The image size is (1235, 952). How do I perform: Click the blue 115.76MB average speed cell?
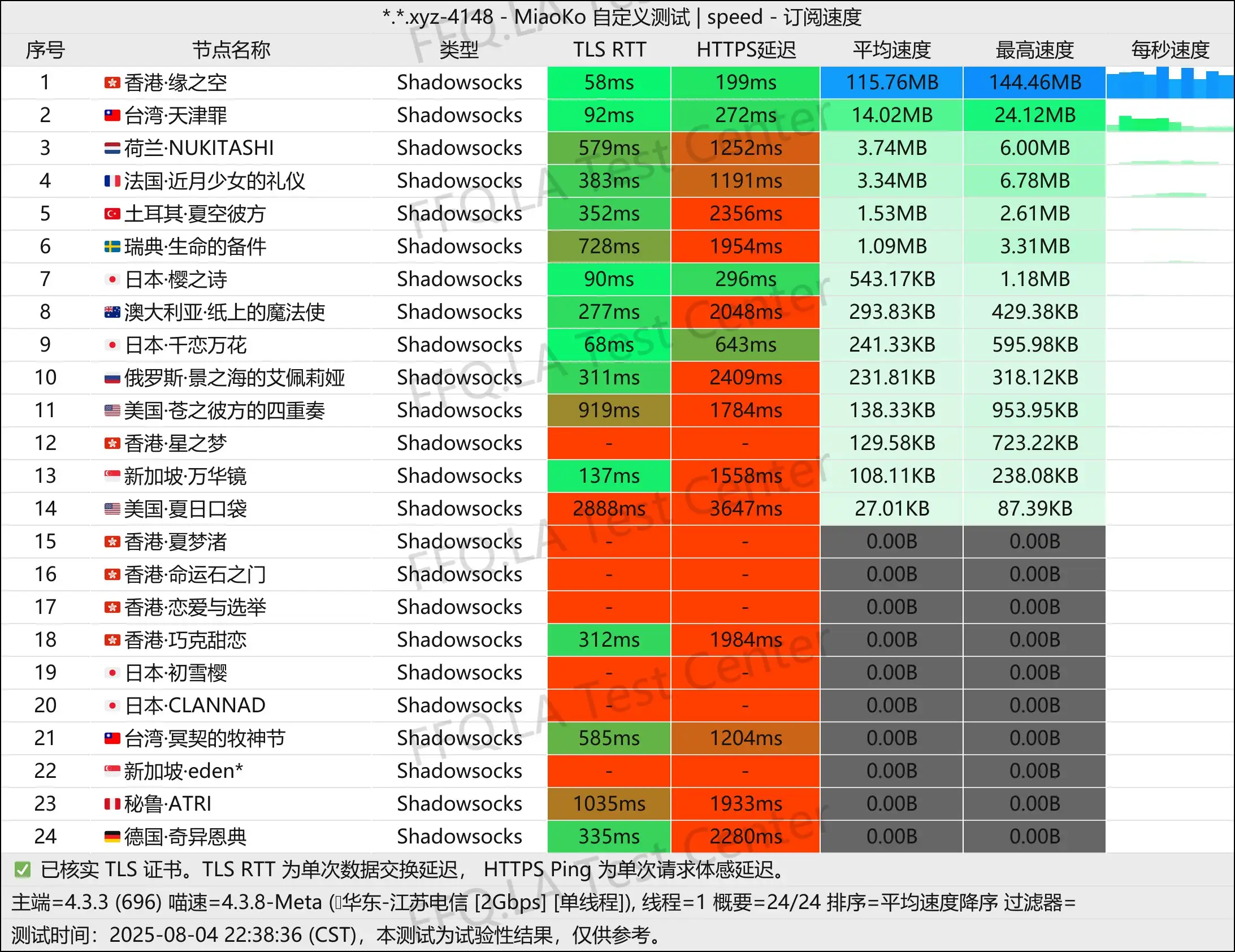coord(892,83)
